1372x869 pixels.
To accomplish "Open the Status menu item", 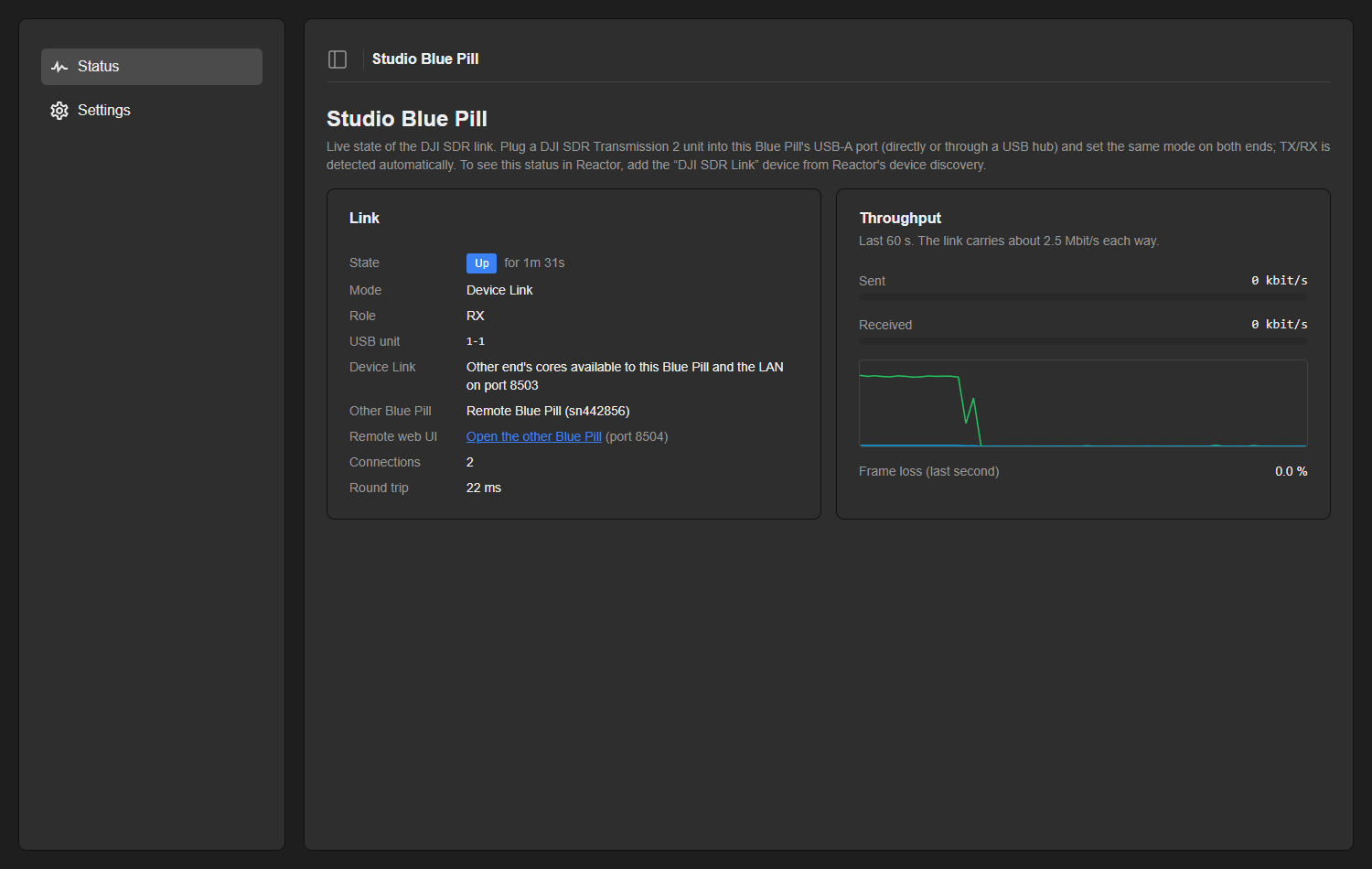I will point(152,67).
